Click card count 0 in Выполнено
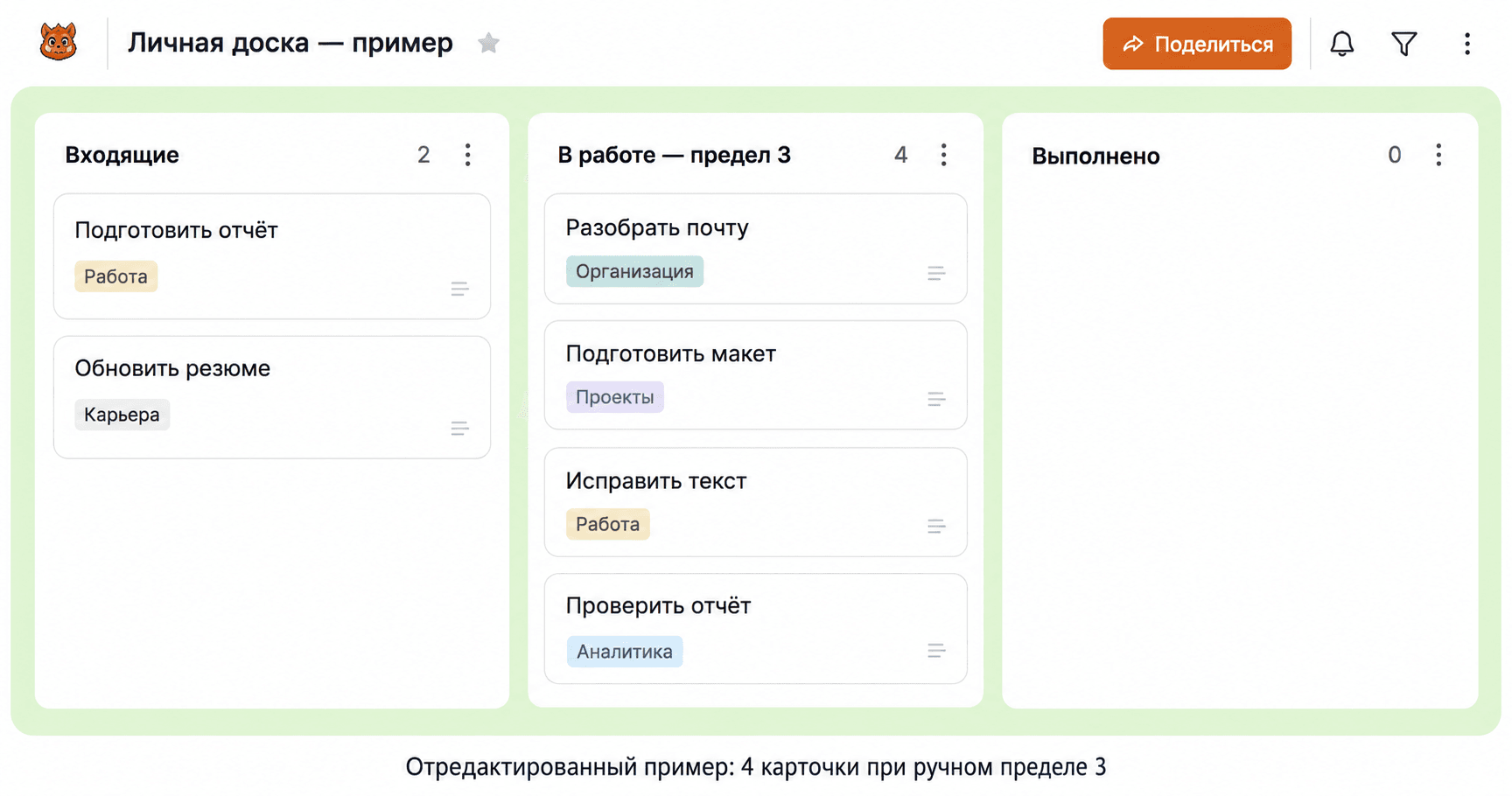Screen dimensions: 1512x796 point(1395,155)
